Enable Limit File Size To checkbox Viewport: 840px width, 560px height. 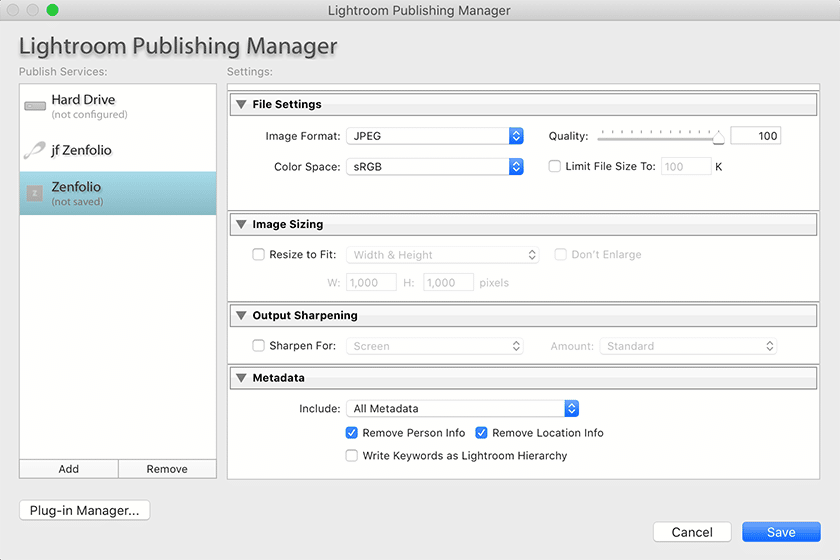[x=554, y=166]
